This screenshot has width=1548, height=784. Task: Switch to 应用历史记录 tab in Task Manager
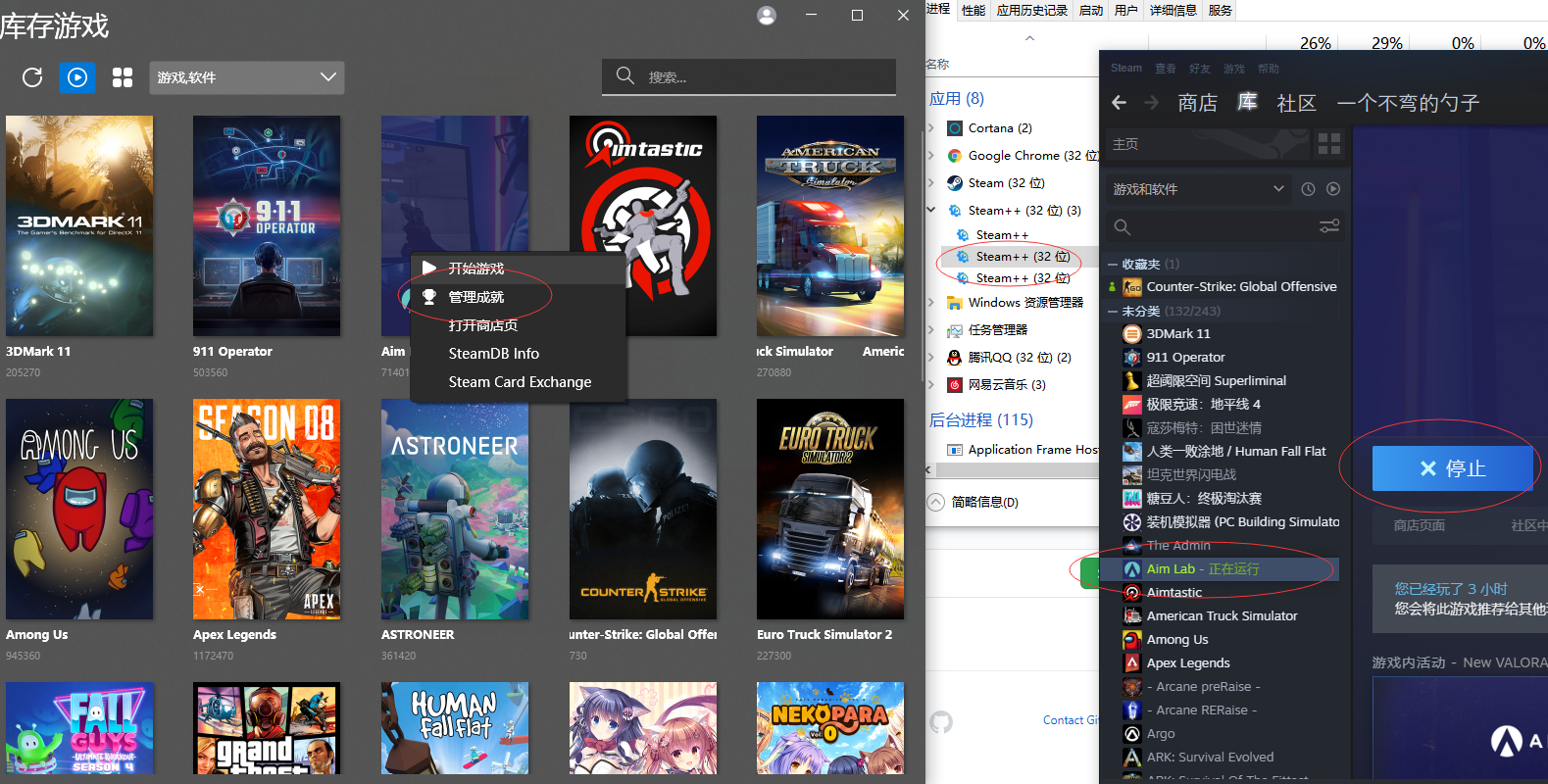tap(1032, 10)
